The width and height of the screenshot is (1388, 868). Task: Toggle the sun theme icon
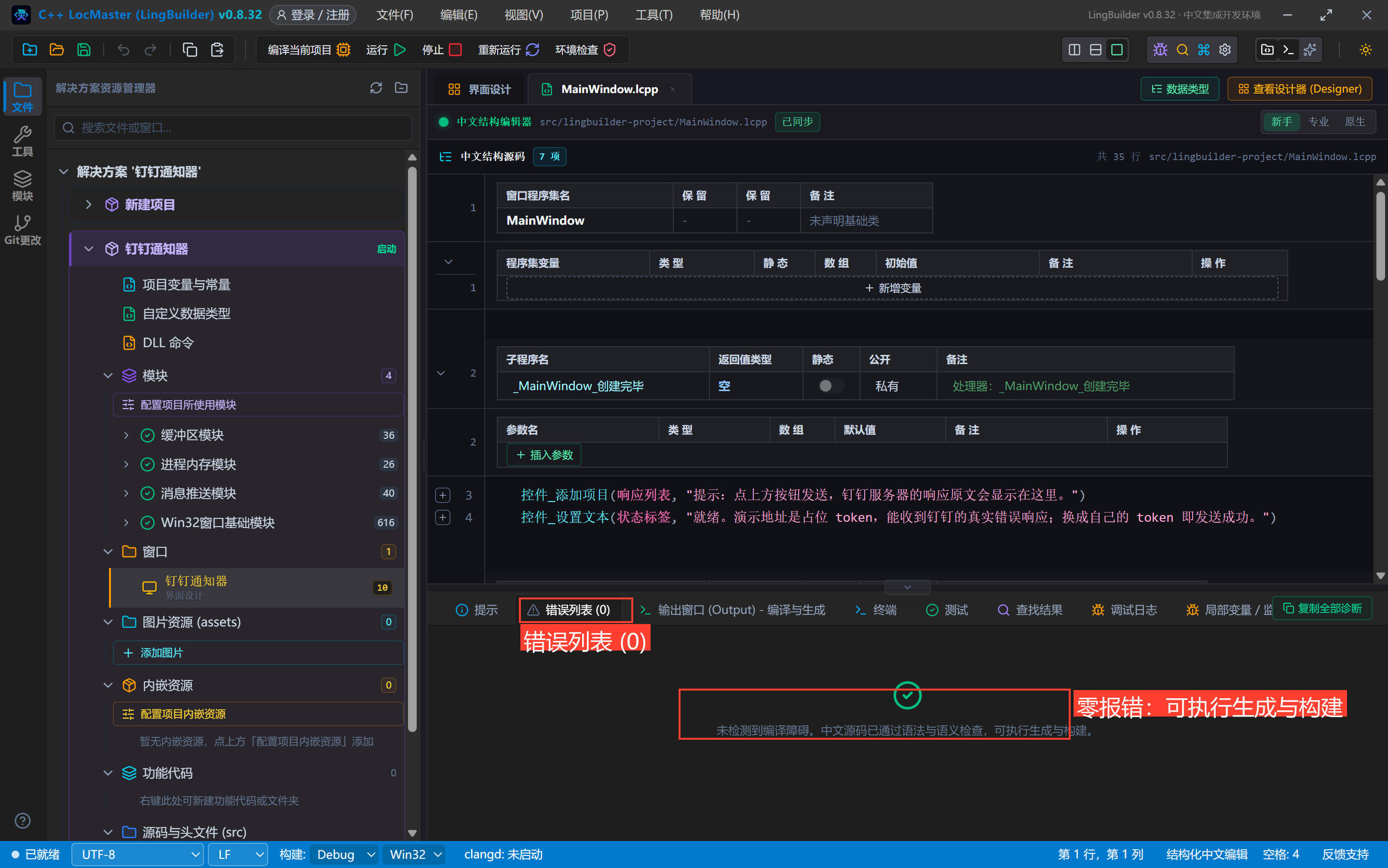coord(1366,50)
